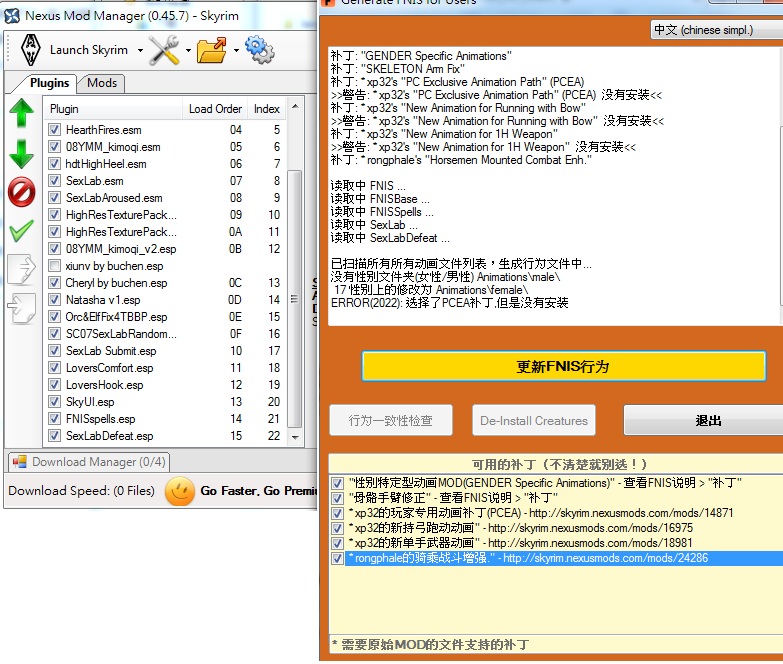Toggle SexLab.esm checkbox
Screen dimensions: 783x664
click(54, 181)
